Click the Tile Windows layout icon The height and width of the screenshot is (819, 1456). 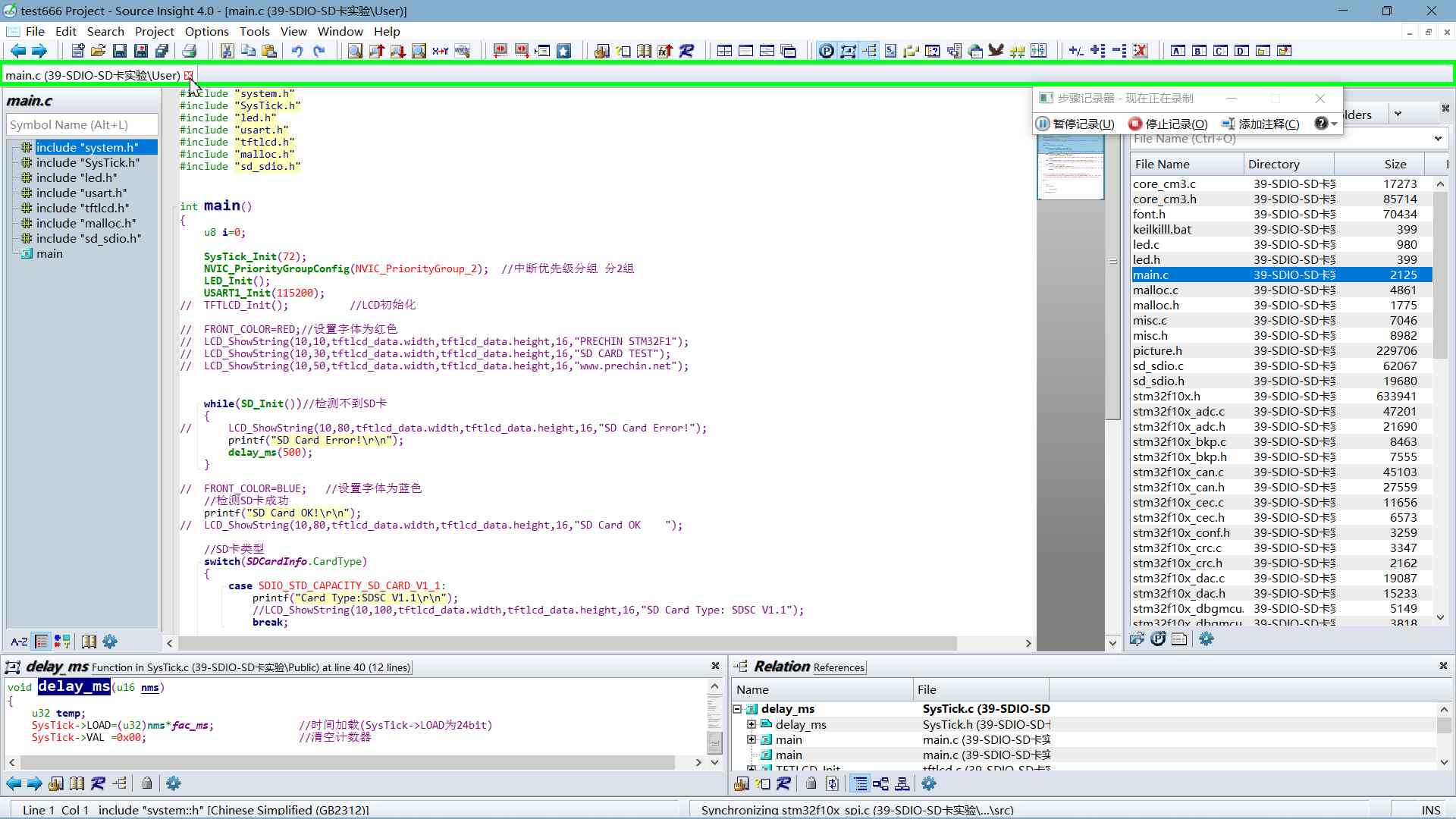tap(724, 51)
